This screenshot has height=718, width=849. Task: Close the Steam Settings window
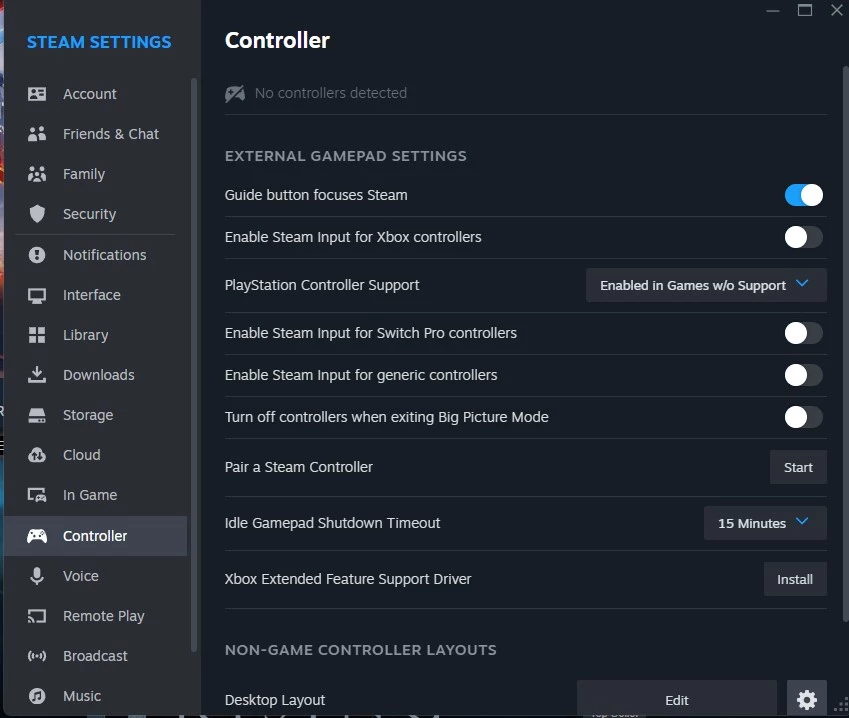click(837, 10)
